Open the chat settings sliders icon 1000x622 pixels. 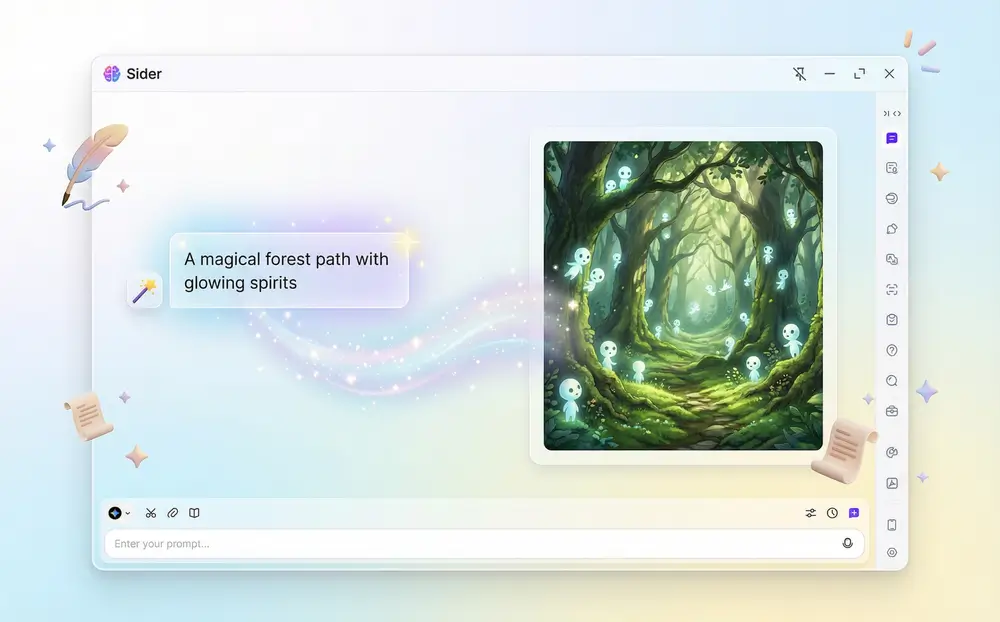click(811, 513)
